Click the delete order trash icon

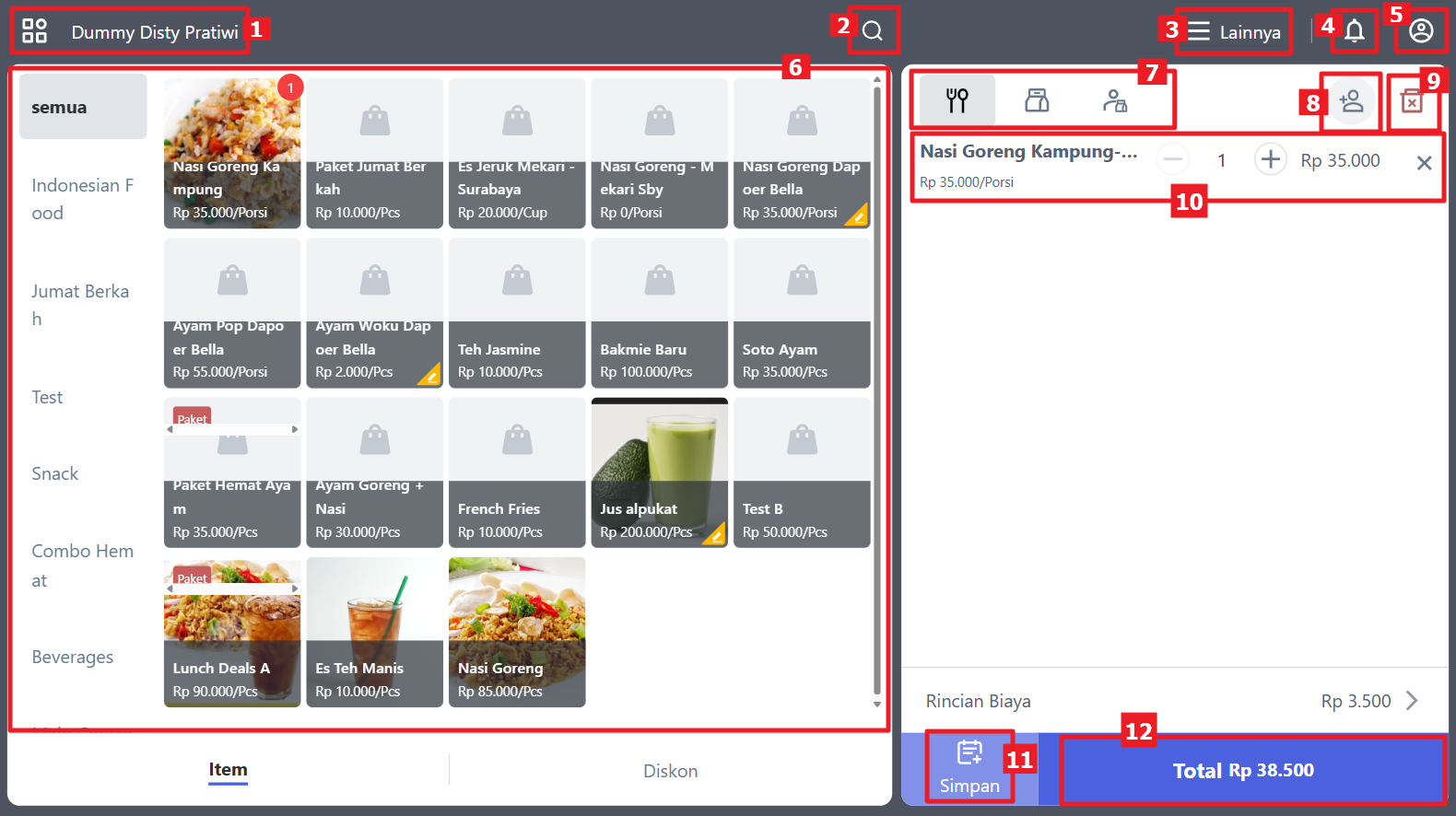coord(1412,101)
